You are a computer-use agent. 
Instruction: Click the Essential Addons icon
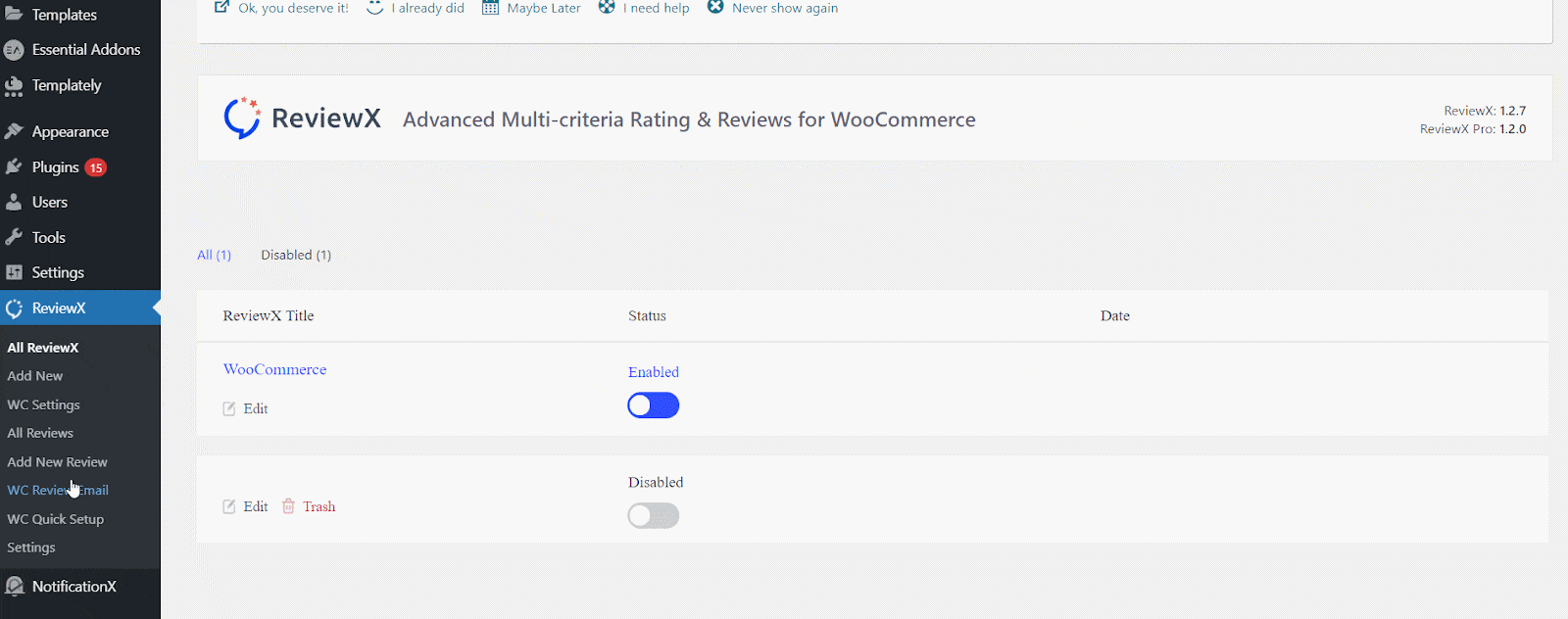pyautogui.click(x=14, y=49)
